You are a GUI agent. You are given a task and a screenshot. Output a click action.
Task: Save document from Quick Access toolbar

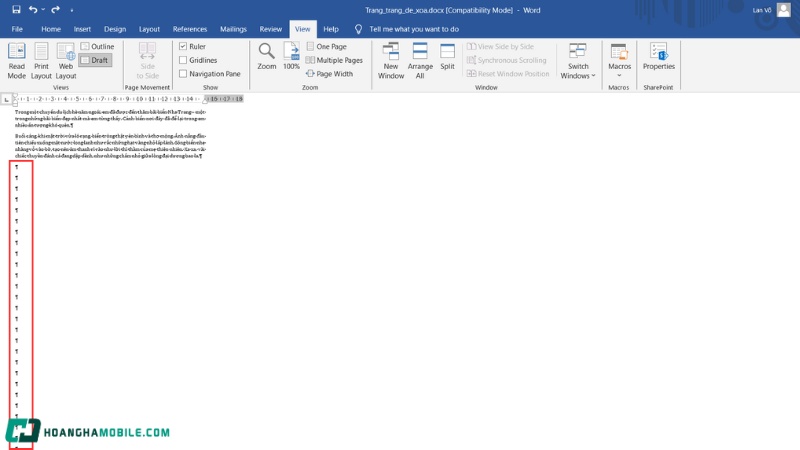[16, 9]
